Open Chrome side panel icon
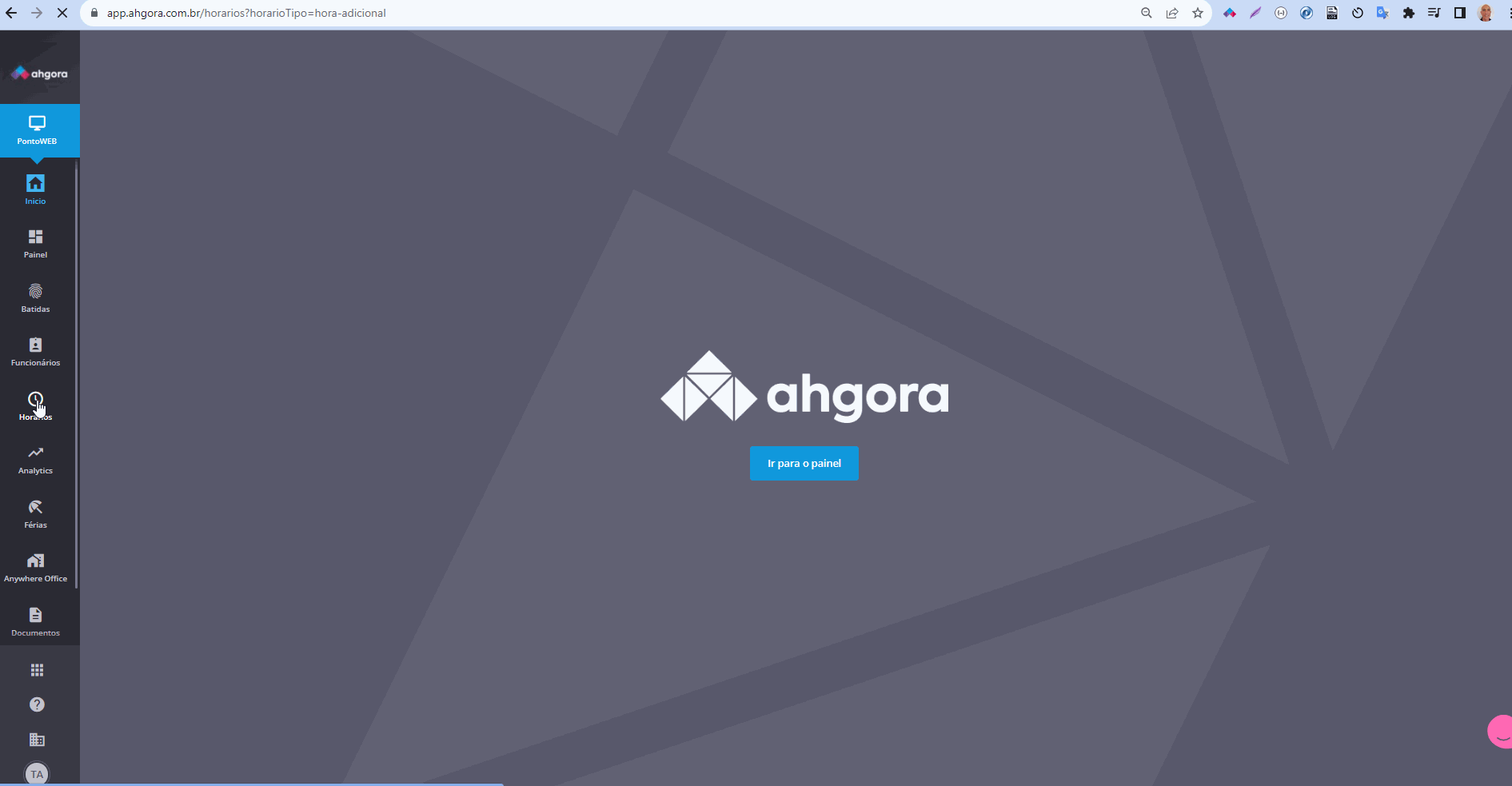This screenshot has height=786, width=1512. [x=1460, y=13]
